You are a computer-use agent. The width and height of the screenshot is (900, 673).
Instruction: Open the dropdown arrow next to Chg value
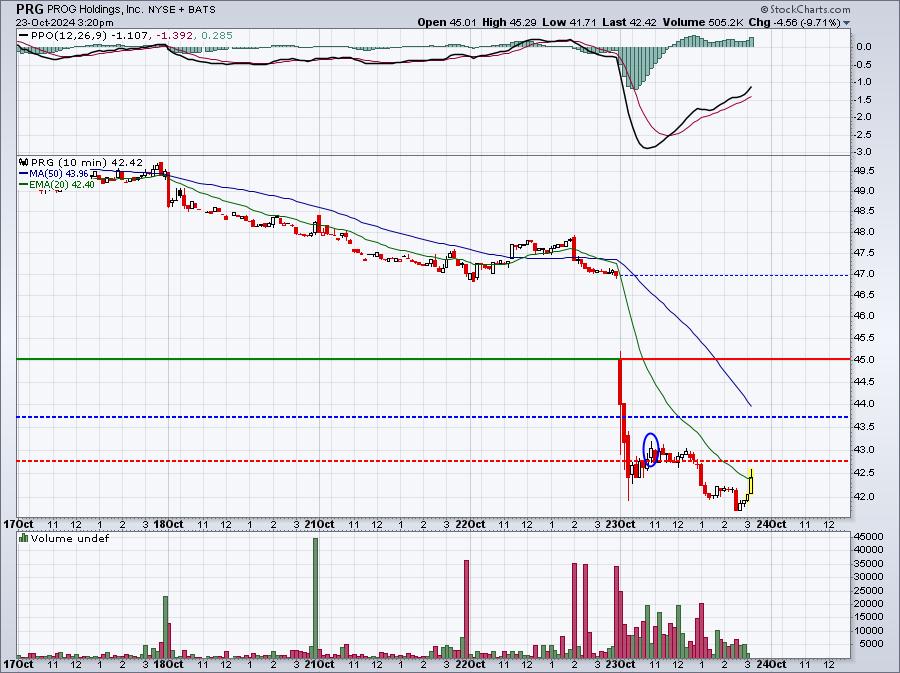click(847, 23)
